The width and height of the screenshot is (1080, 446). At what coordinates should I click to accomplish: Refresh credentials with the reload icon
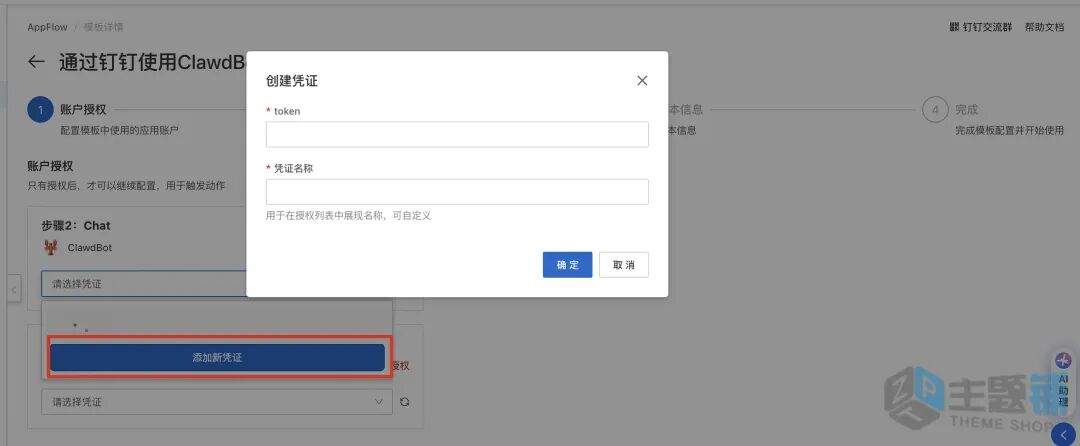click(x=405, y=402)
